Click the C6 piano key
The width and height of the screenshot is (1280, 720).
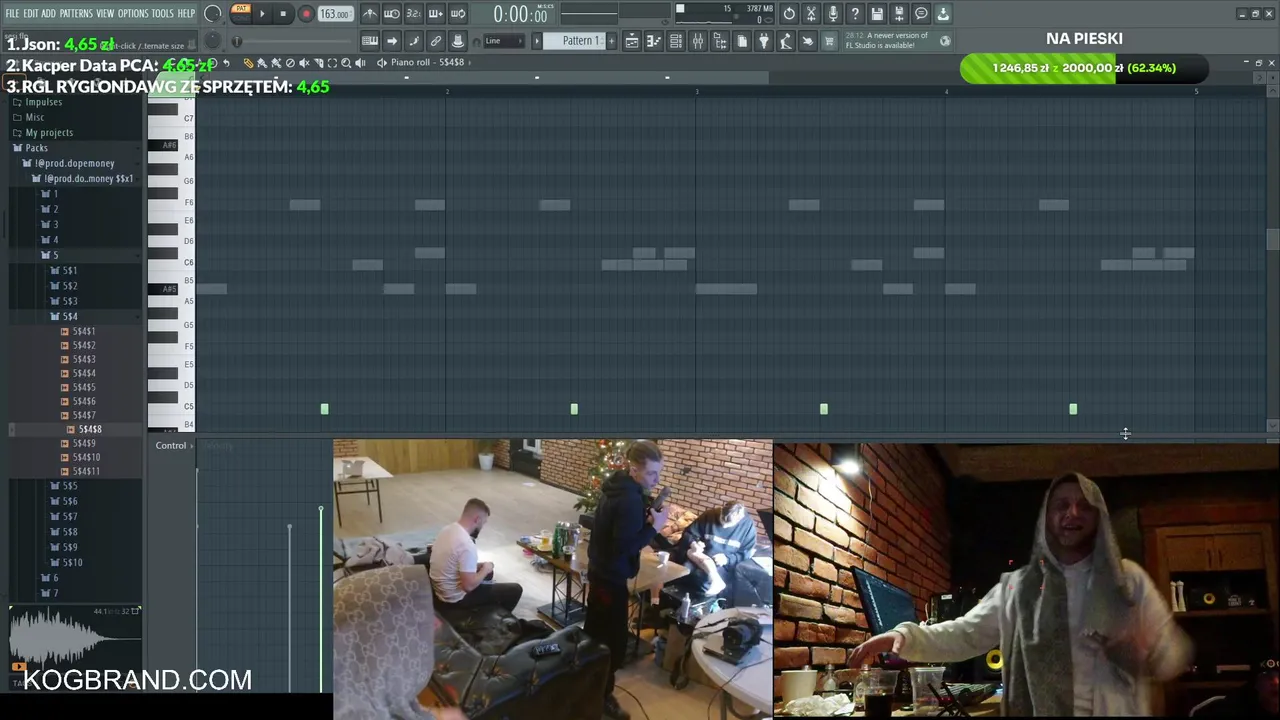172,263
